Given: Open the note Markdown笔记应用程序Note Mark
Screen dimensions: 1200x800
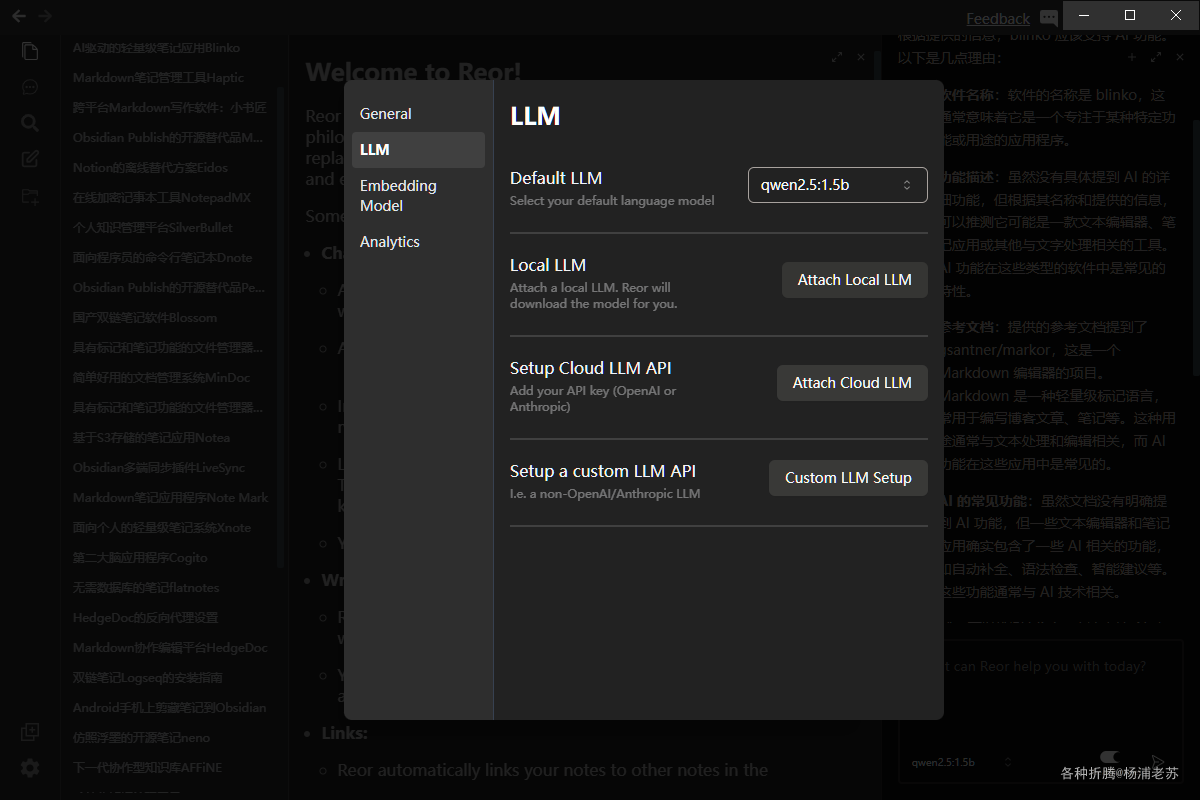Looking at the screenshot, I should [x=170, y=498].
